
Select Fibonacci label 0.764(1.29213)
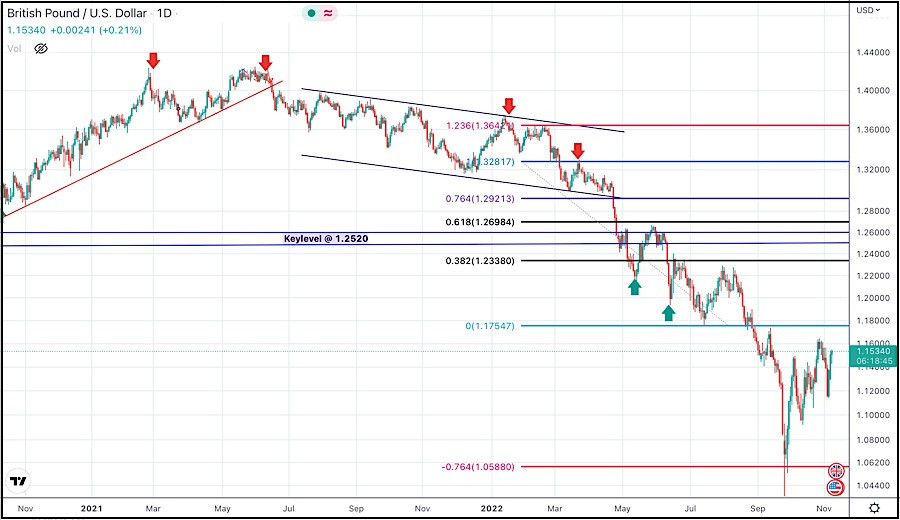[480, 199]
